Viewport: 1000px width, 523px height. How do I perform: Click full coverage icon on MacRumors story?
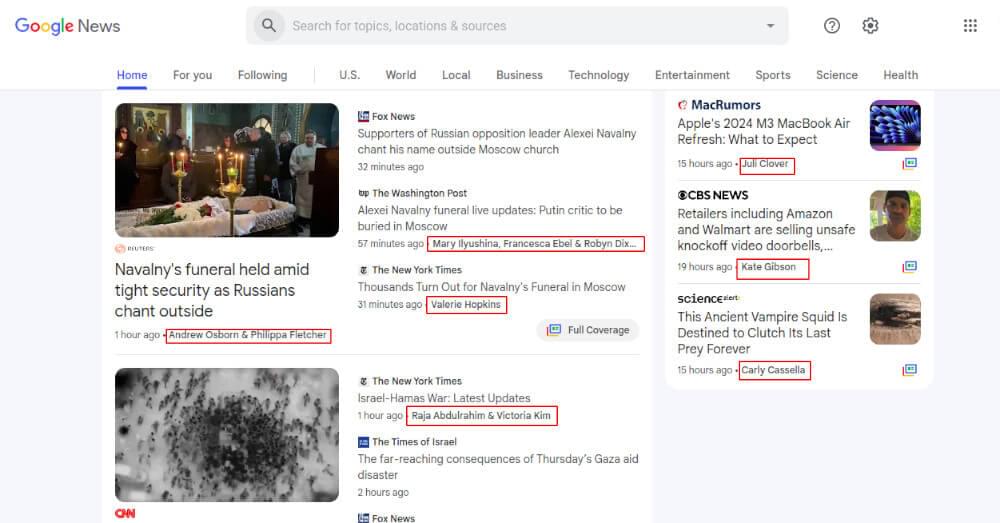(x=909, y=164)
